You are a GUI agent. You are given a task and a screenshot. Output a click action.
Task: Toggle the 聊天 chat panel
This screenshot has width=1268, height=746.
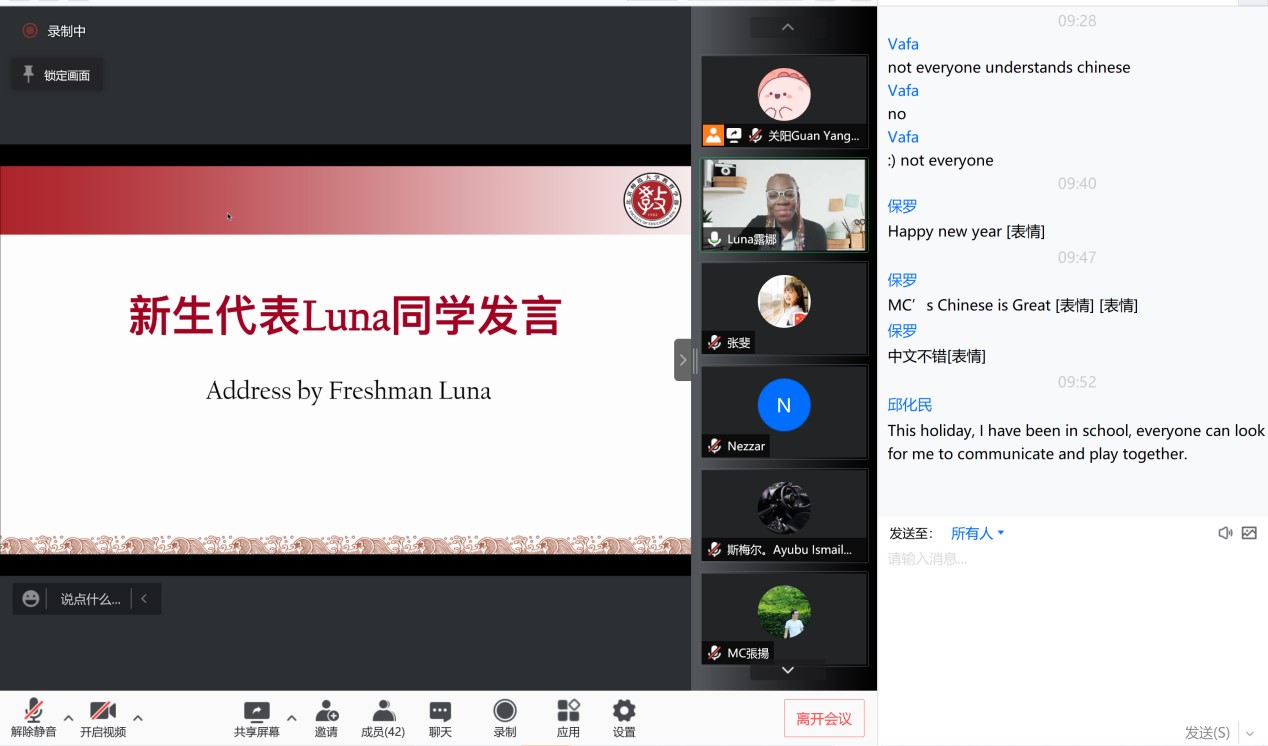[440, 718]
